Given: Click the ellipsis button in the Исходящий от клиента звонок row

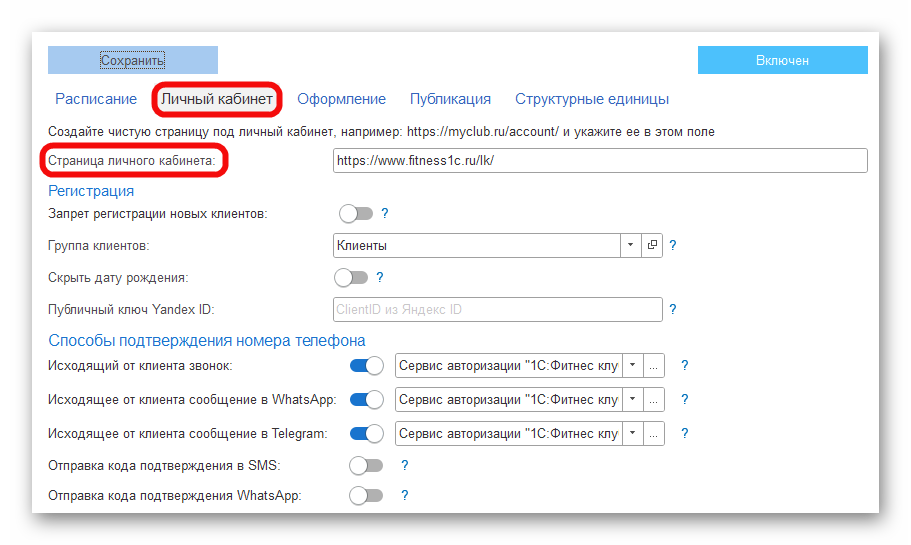Looking at the screenshot, I should click(654, 366).
